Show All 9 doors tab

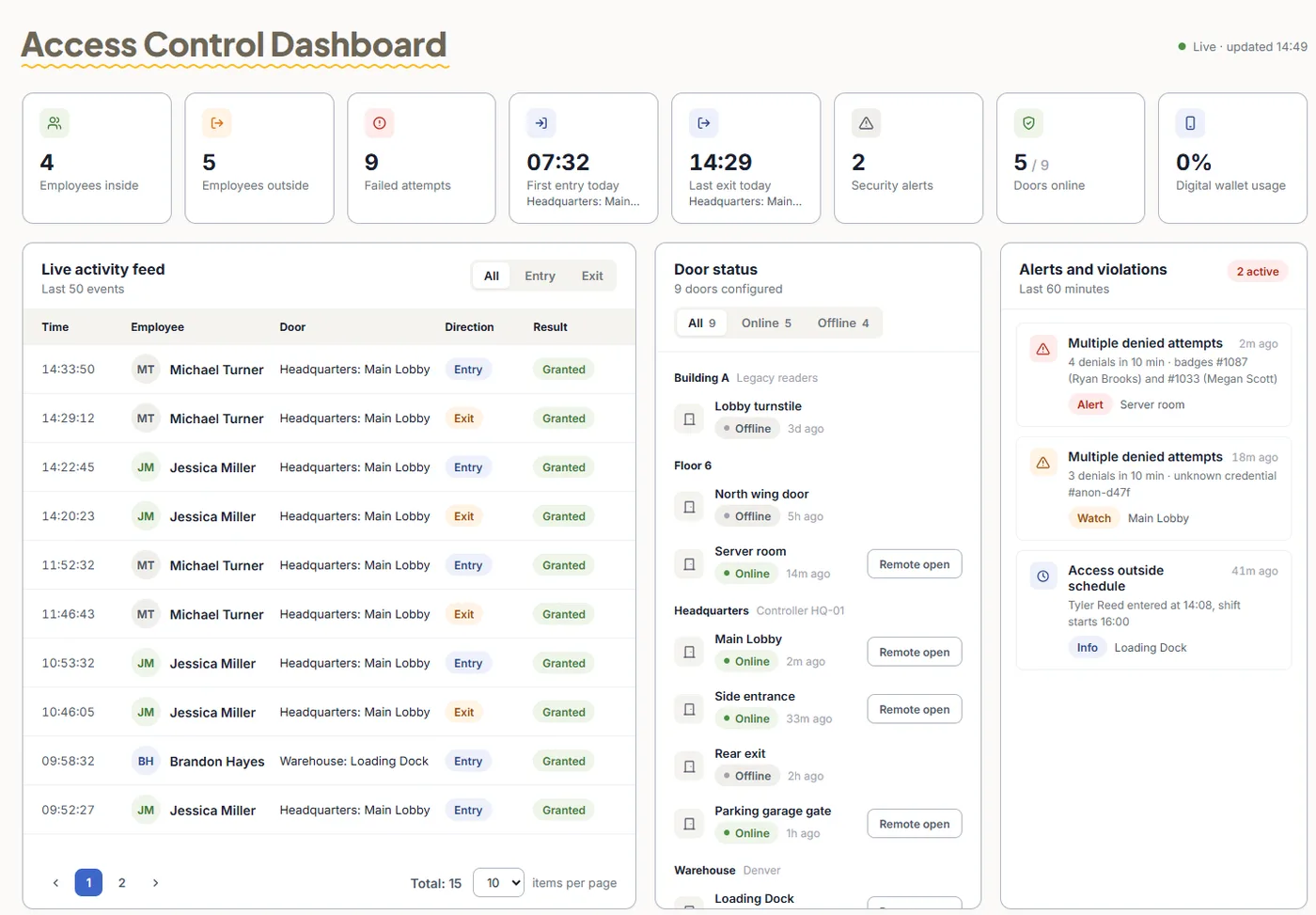click(x=702, y=323)
